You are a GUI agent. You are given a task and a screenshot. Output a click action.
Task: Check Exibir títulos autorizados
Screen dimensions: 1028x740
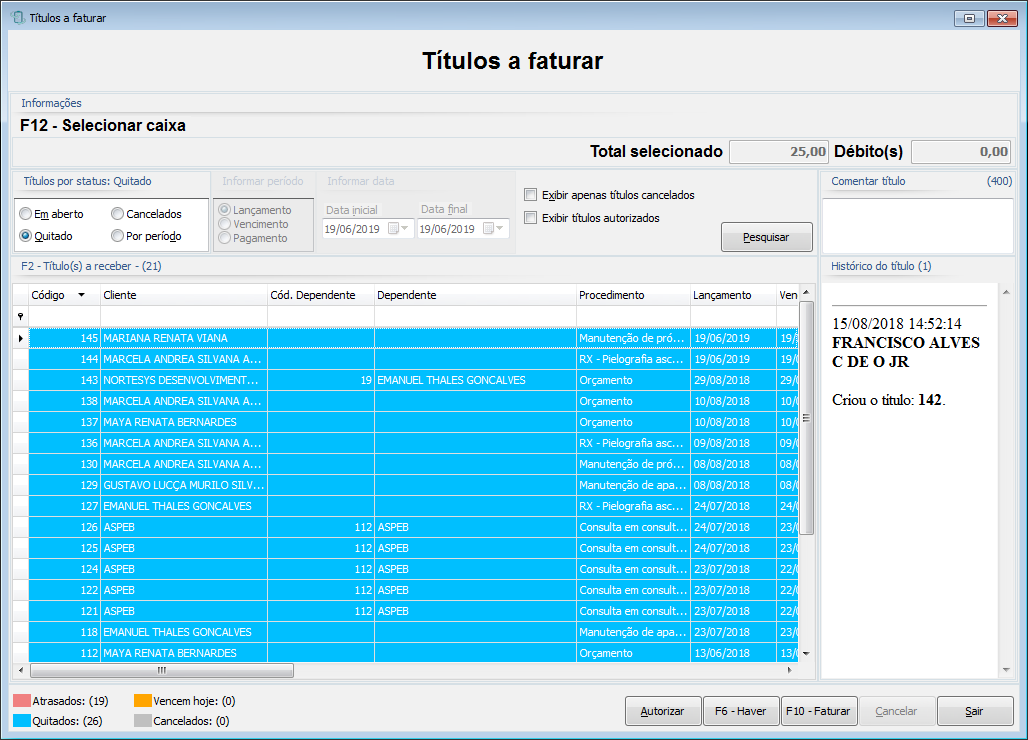[530, 218]
